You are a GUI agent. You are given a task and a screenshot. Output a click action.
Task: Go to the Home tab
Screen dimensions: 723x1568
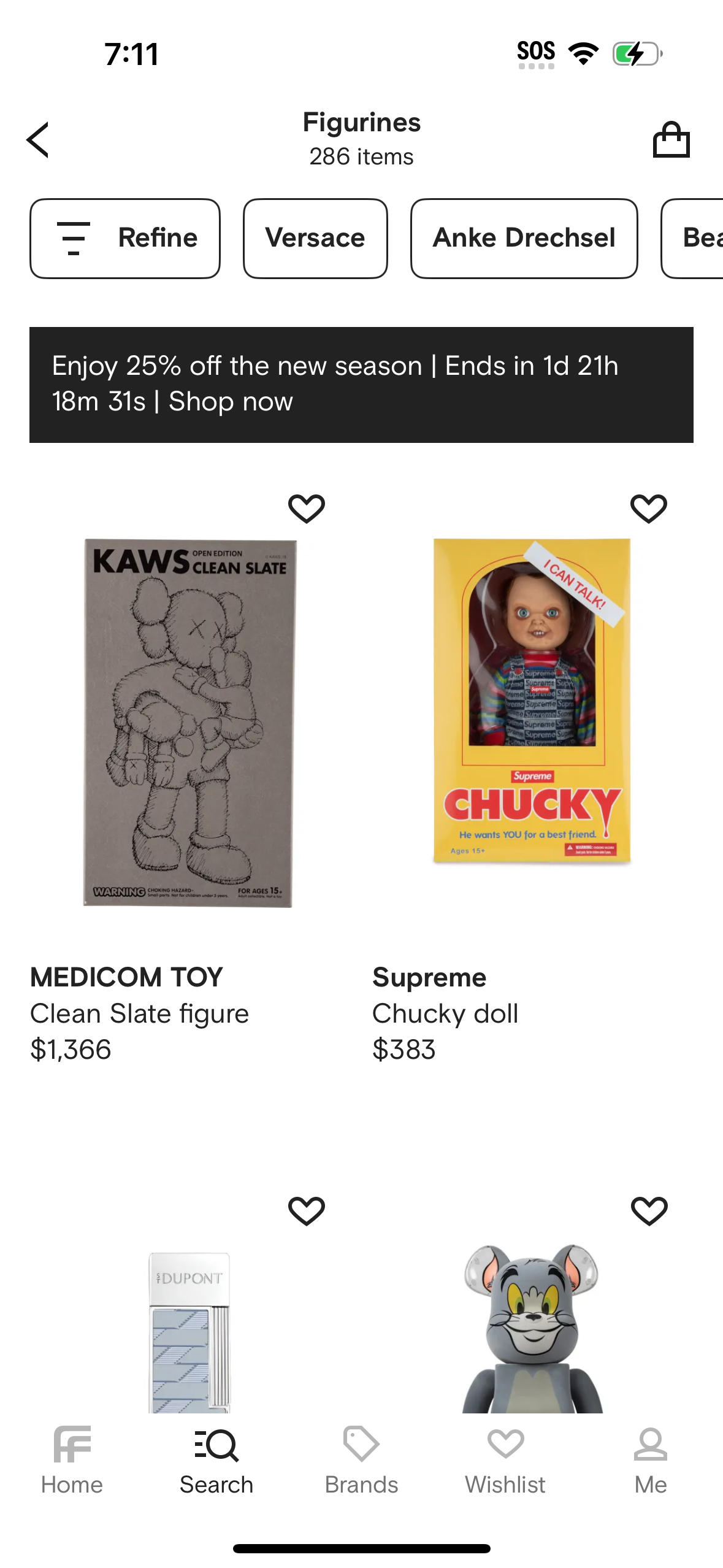(x=72, y=1461)
